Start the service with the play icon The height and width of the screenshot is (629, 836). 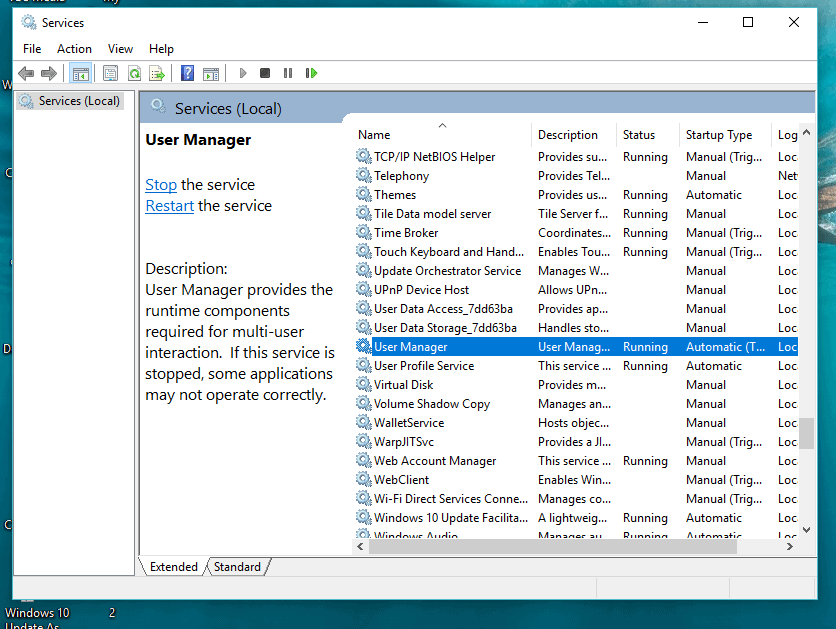(x=243, y=73)
